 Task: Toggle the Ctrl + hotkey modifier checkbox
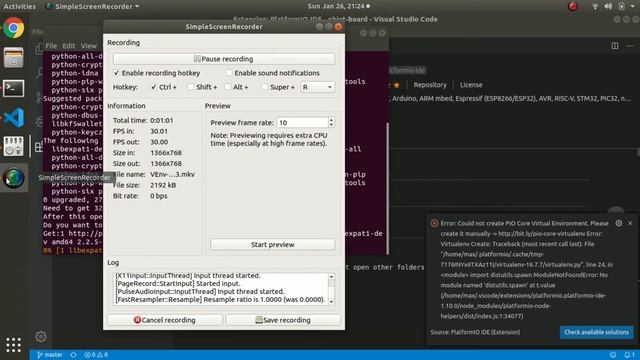pos(153,87)
